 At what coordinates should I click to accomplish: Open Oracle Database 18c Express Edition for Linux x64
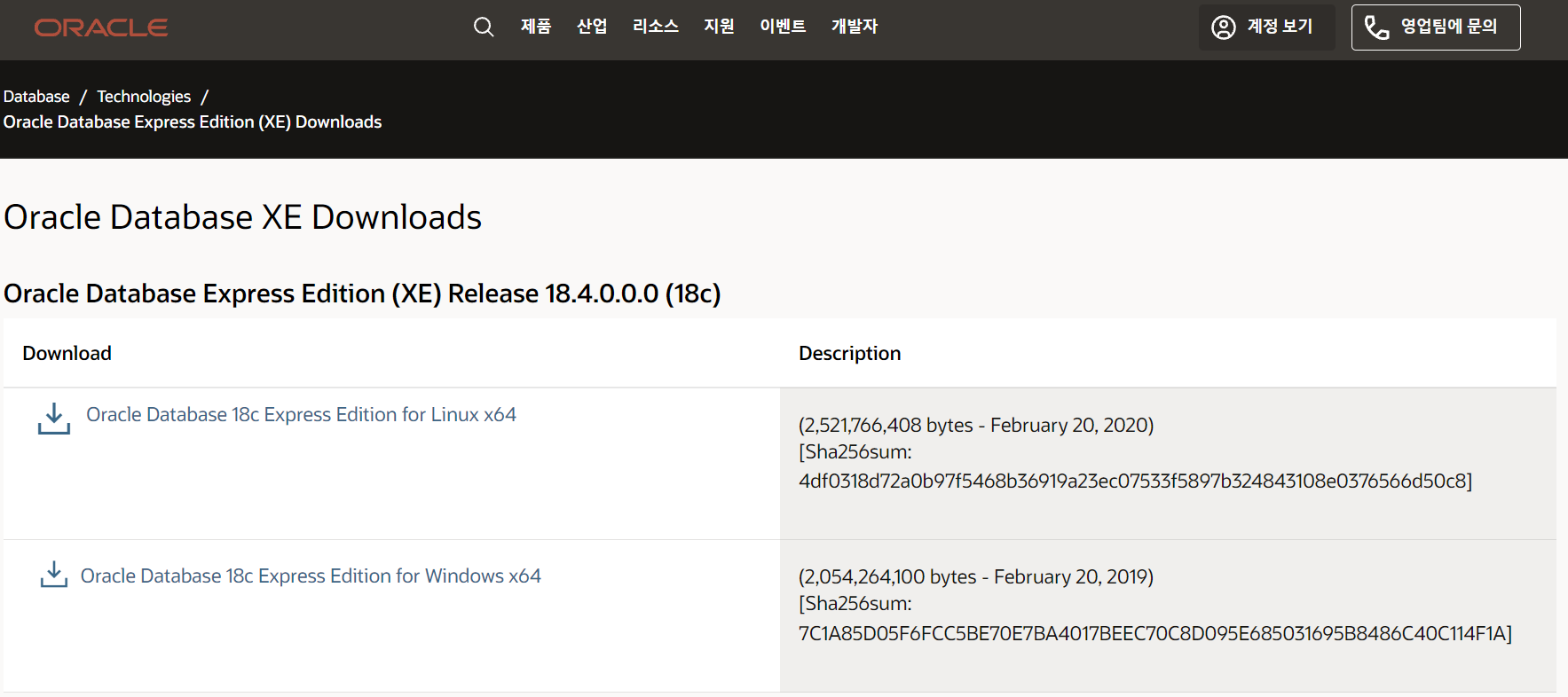(x=301, y=414)
